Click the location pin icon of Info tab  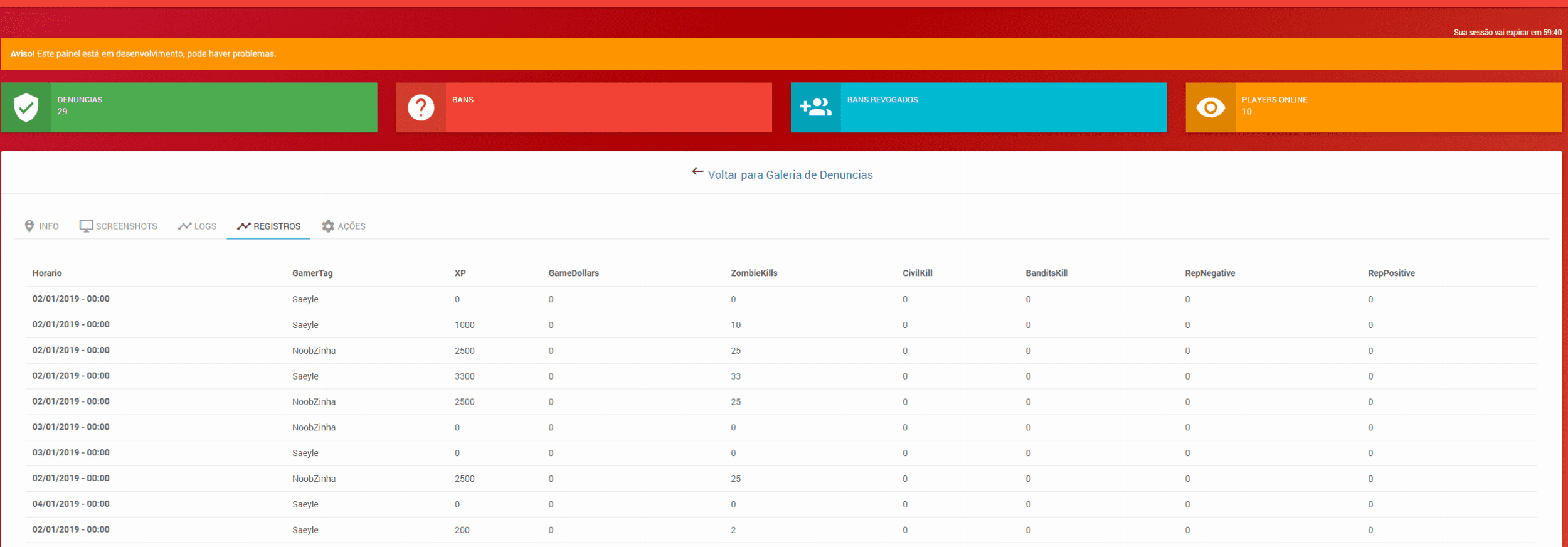29,226
